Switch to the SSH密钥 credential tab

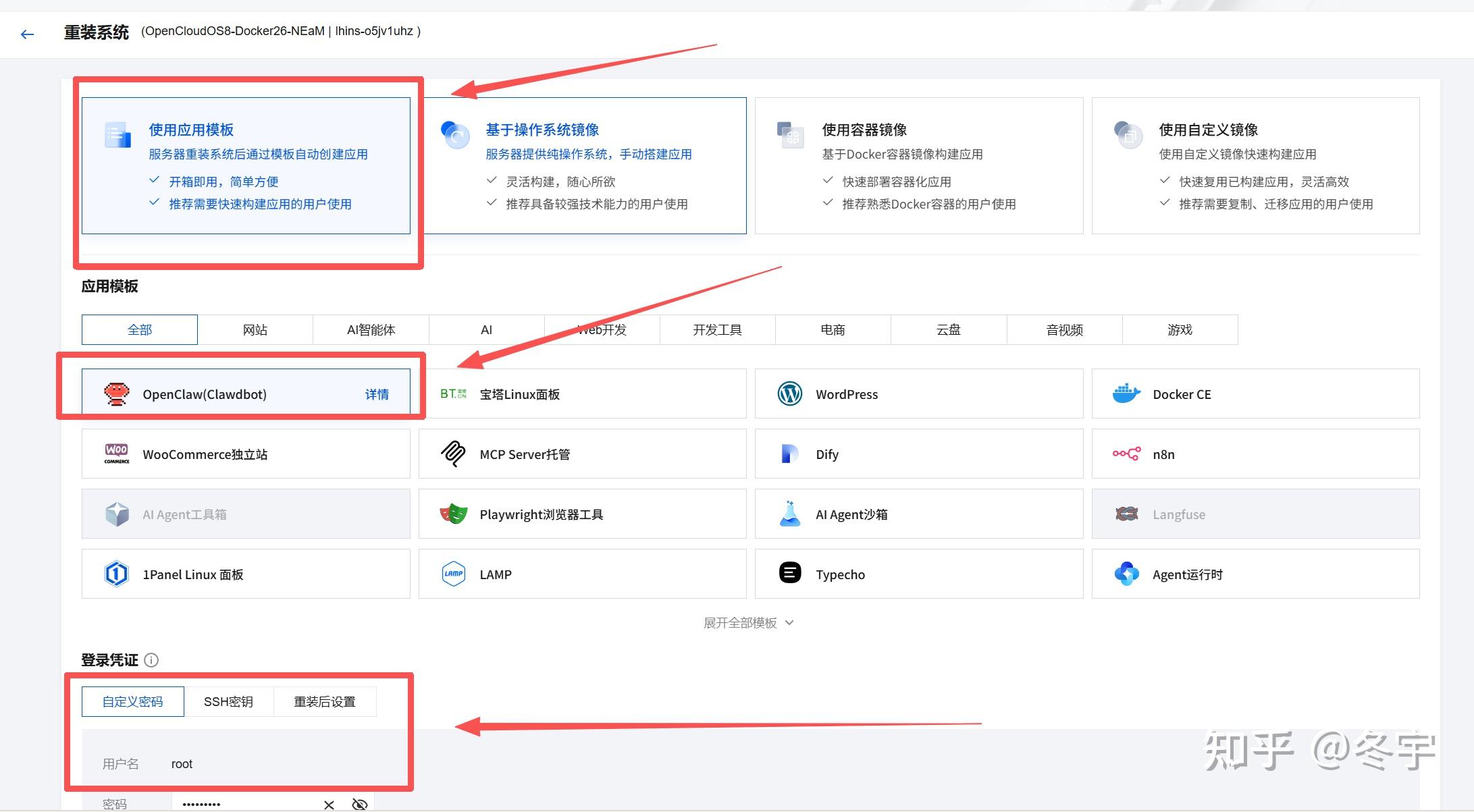(x=228, y=702)
